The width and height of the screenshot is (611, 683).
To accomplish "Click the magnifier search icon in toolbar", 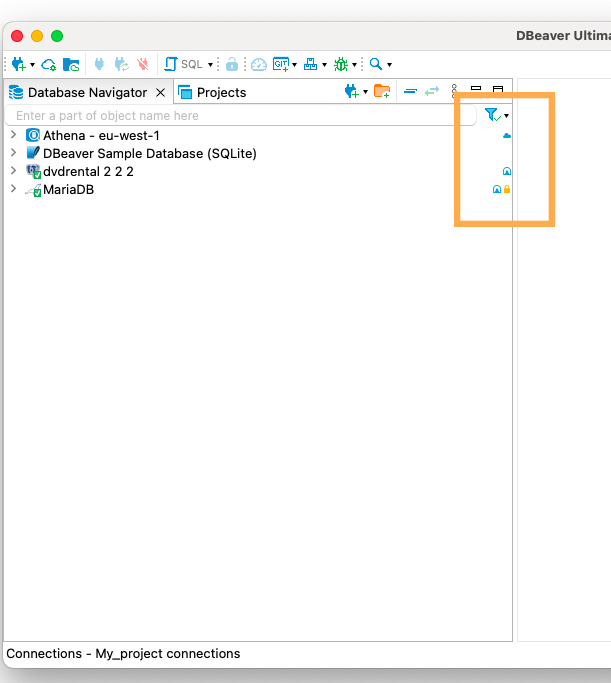I will [376, 64].
